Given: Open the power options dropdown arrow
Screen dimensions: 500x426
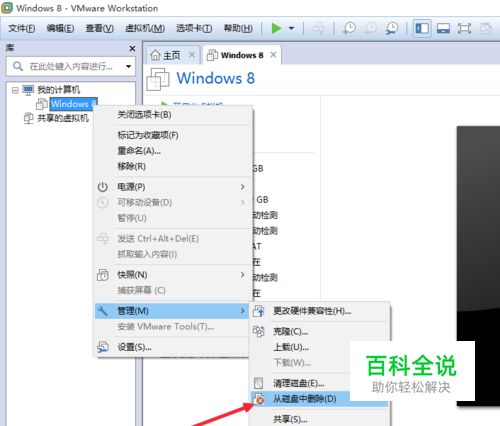Looking at the screenshot, I should click(x=291, y=28).
